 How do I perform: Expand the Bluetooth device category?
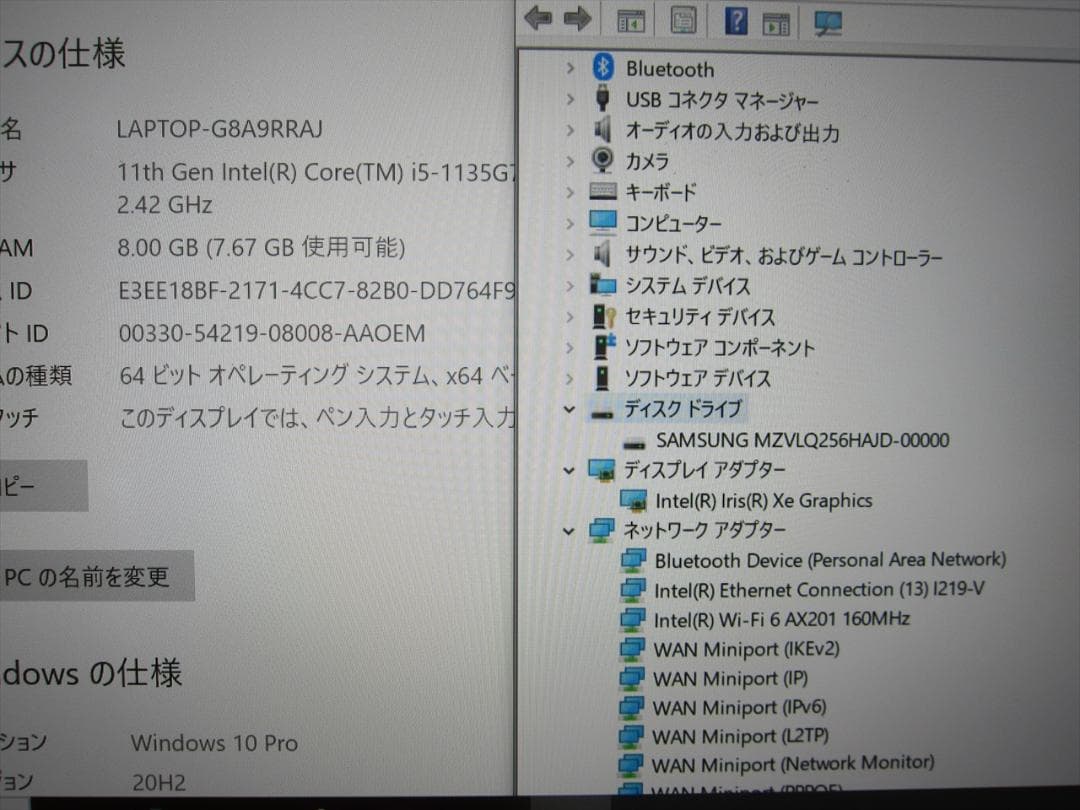click(x=569, y=69)
